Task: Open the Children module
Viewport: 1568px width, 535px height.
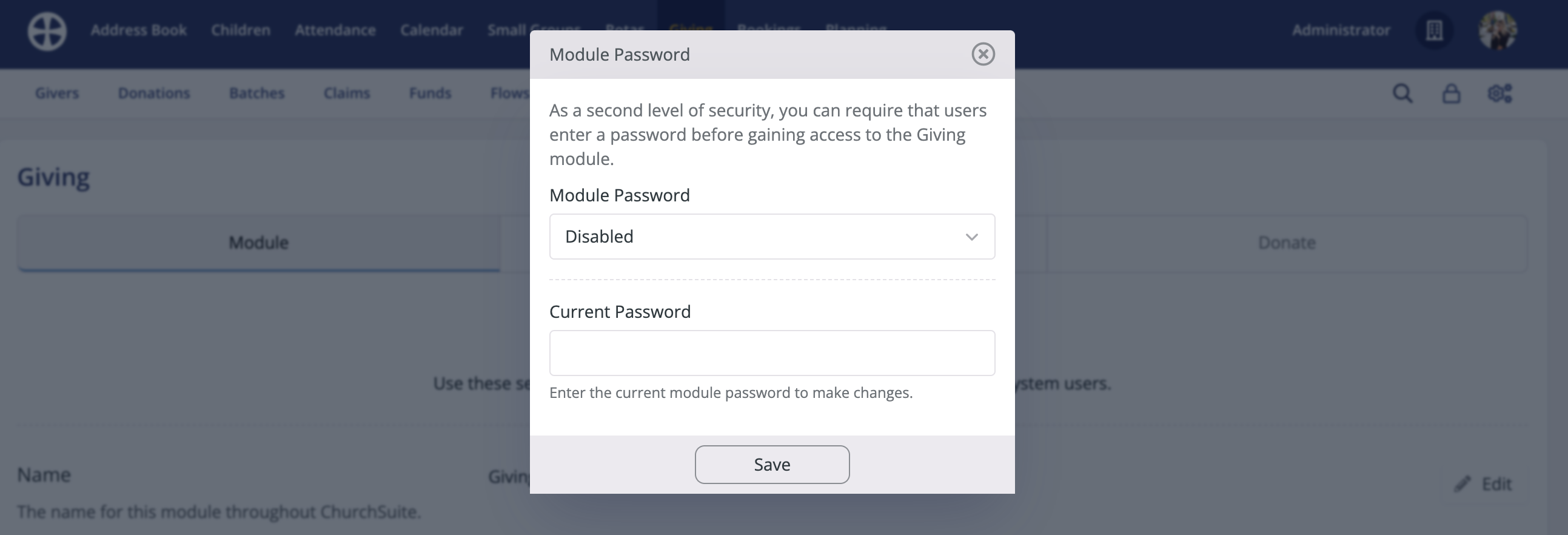Action: point(240,29)
